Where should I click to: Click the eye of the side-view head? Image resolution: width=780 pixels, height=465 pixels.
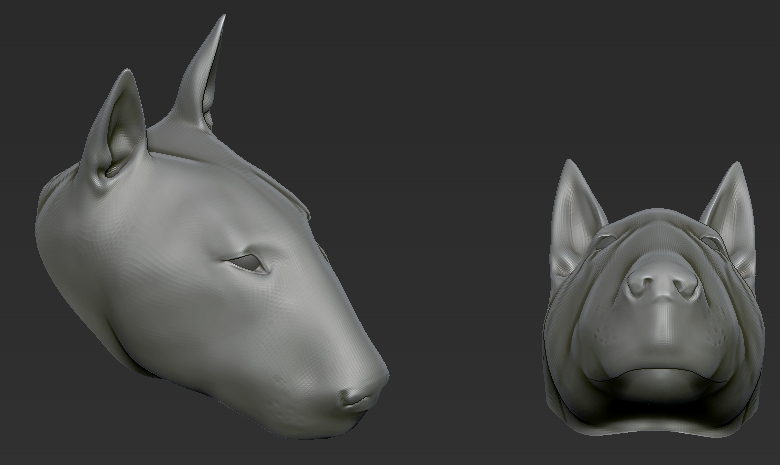point(248,263)
